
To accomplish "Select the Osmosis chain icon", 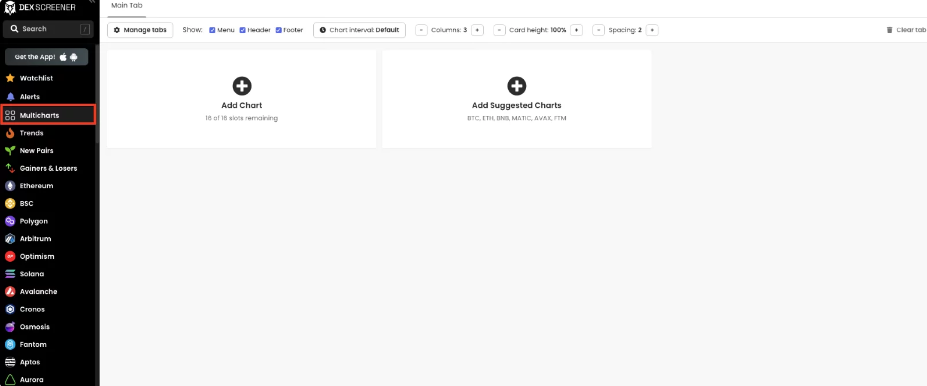I will pos(10,327).
